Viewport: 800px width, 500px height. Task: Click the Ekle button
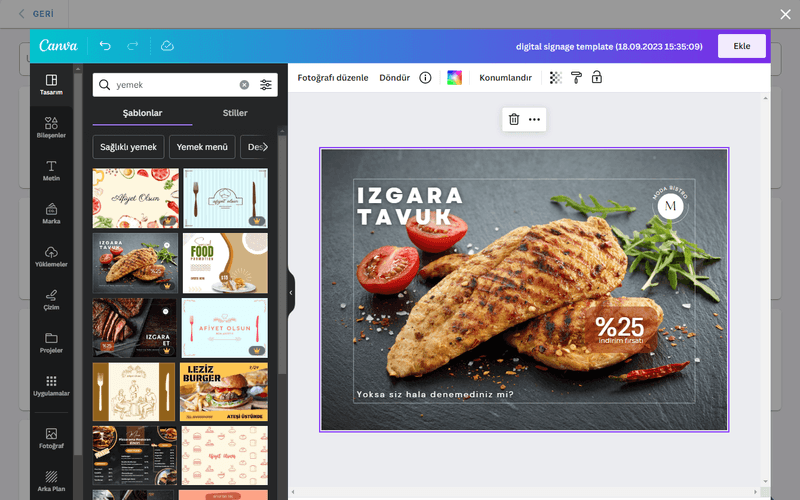742,46
